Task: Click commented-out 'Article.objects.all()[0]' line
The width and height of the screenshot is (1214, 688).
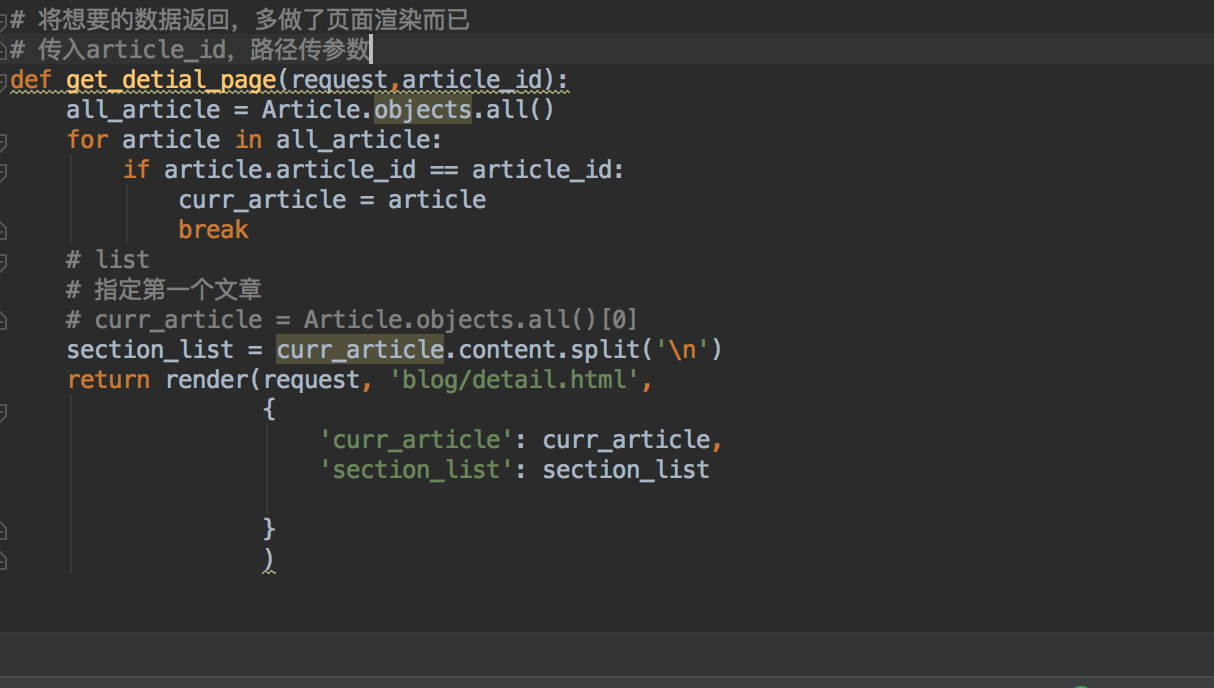Action: (x=352, y=319)
